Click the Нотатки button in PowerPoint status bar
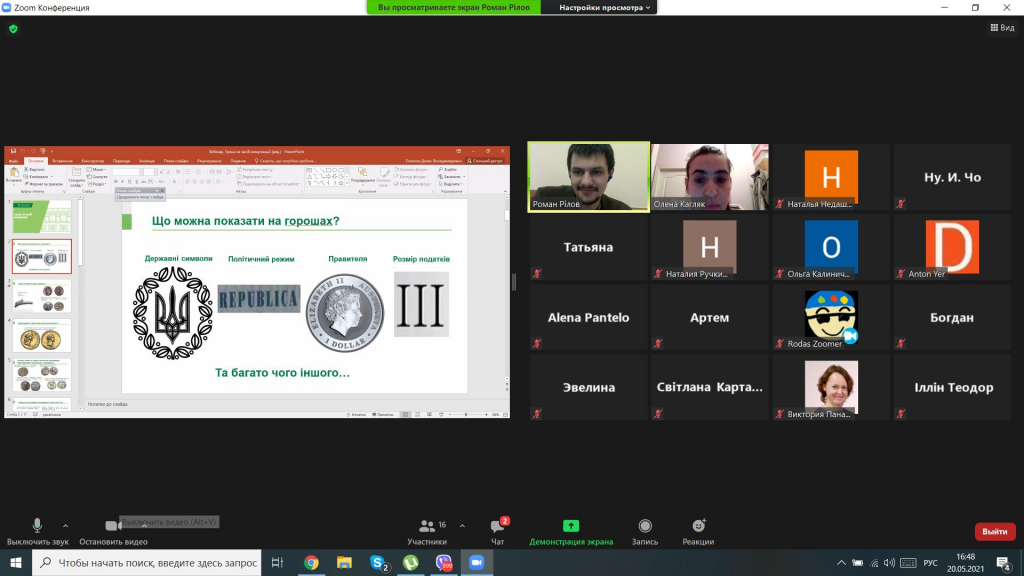Viewport: 1024px width, 576px height. (357, 415)
